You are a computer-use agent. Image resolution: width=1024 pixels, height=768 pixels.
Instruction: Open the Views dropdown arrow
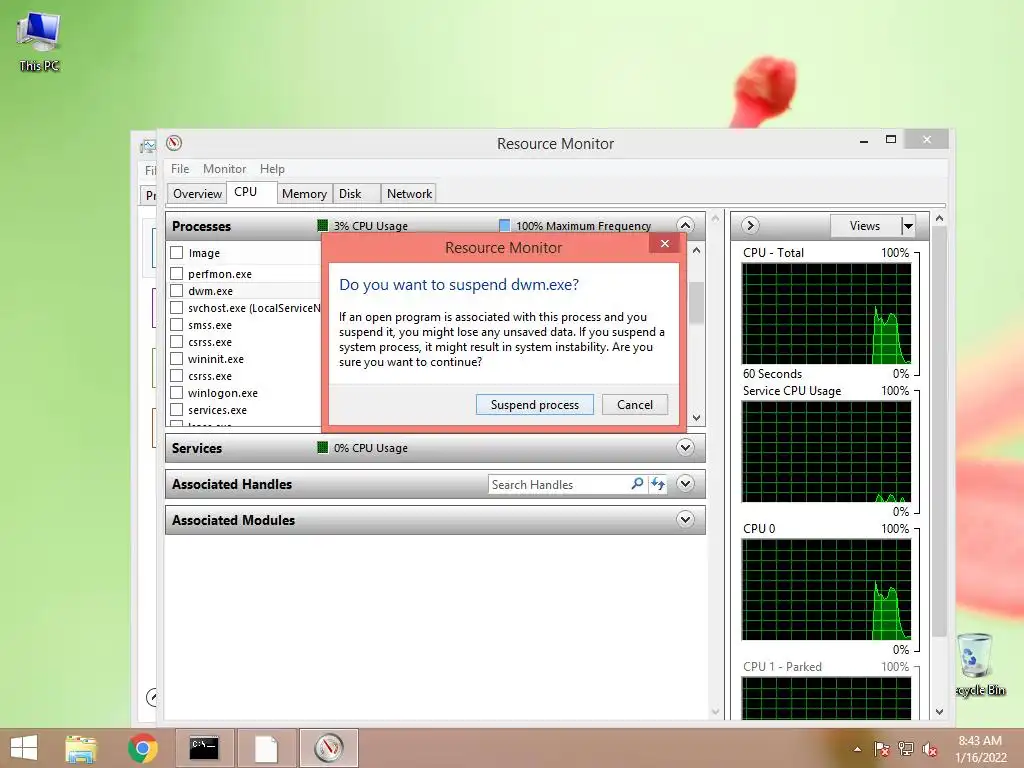(x=908, y=226)
